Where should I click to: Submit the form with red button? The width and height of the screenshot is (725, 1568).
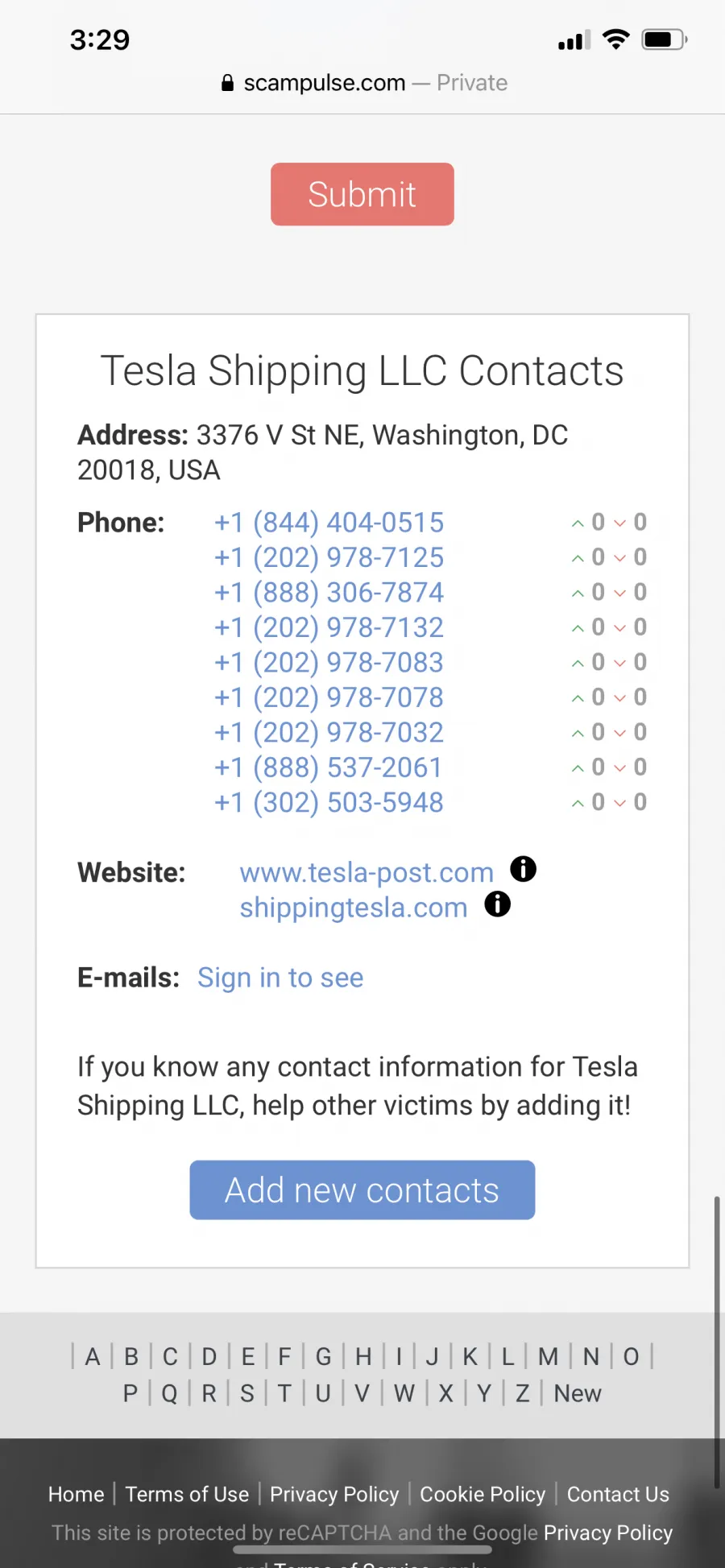click(362, 194)
